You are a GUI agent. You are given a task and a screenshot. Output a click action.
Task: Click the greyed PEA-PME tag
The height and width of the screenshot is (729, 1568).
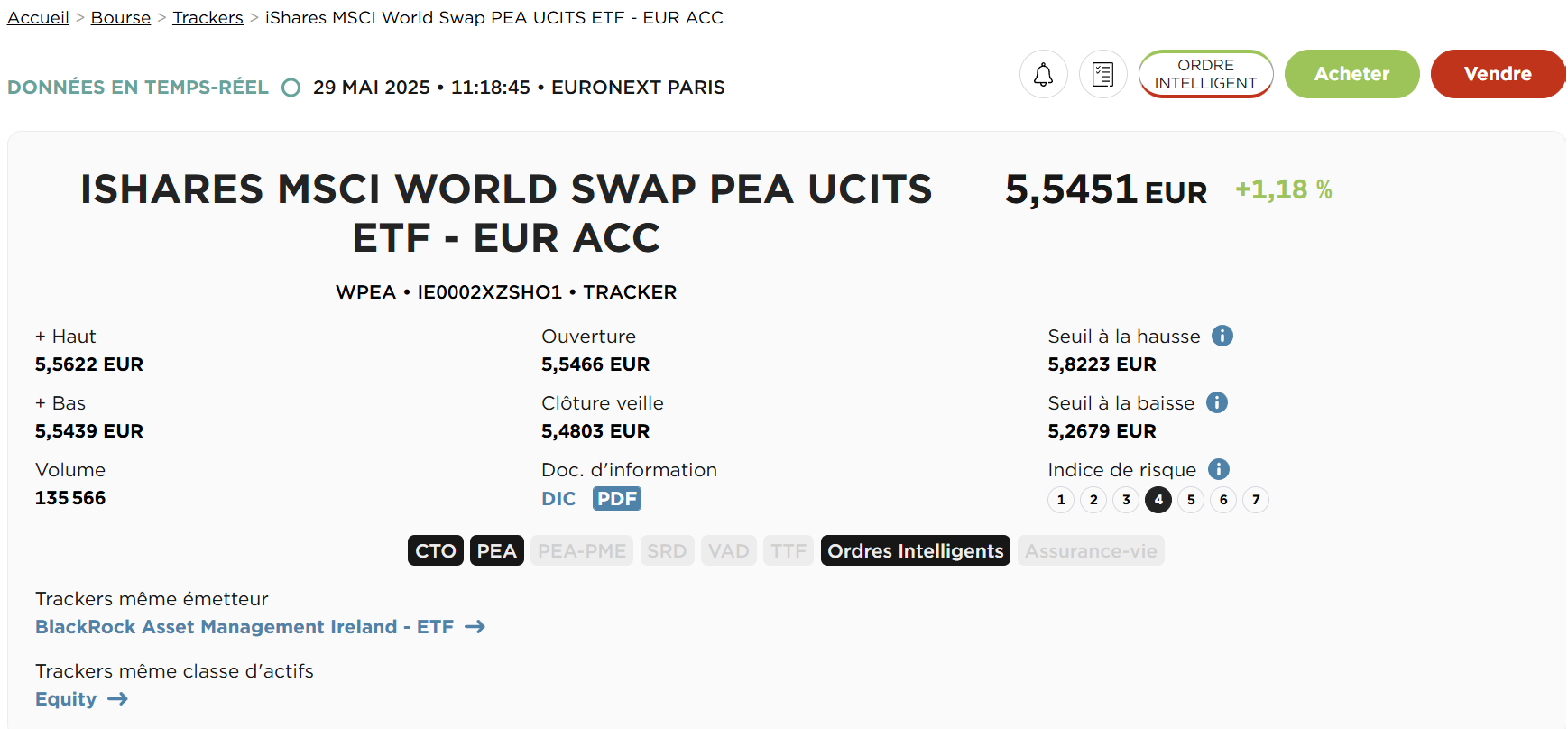[x=582, y=550]
